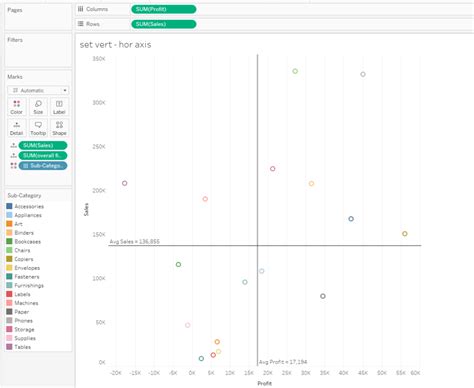This screenshot has width=474, height=388.
Task: Select Accessories color in legend
Action: (x=25, y=206)
